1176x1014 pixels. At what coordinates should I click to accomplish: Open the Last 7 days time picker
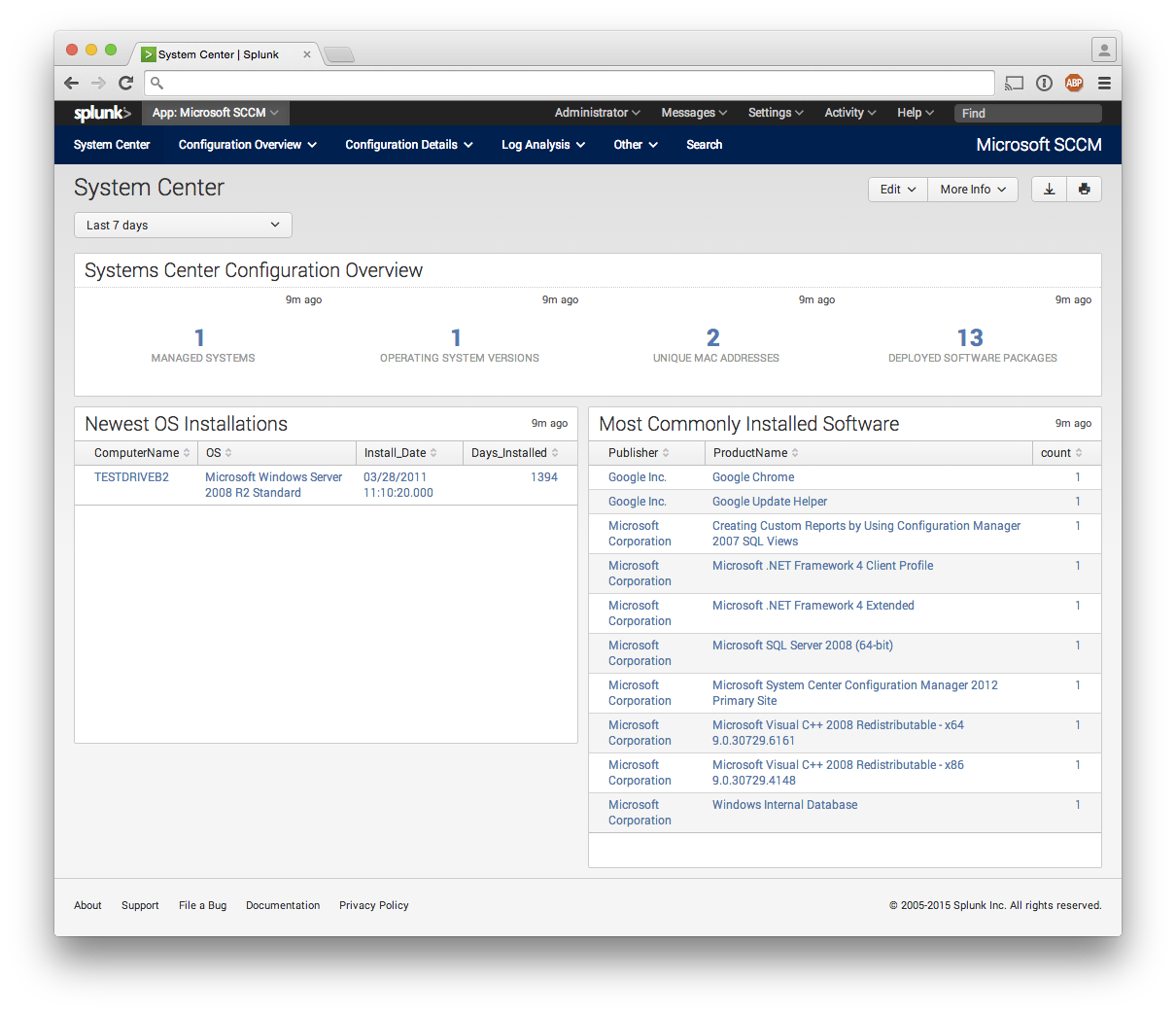183,225
